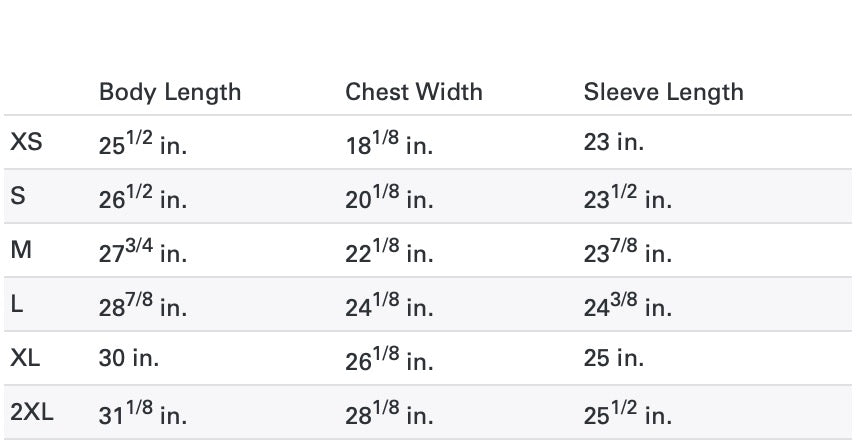
Task: Click the XS body length 25 1/2 in. cell
Action: click(143, 145)
